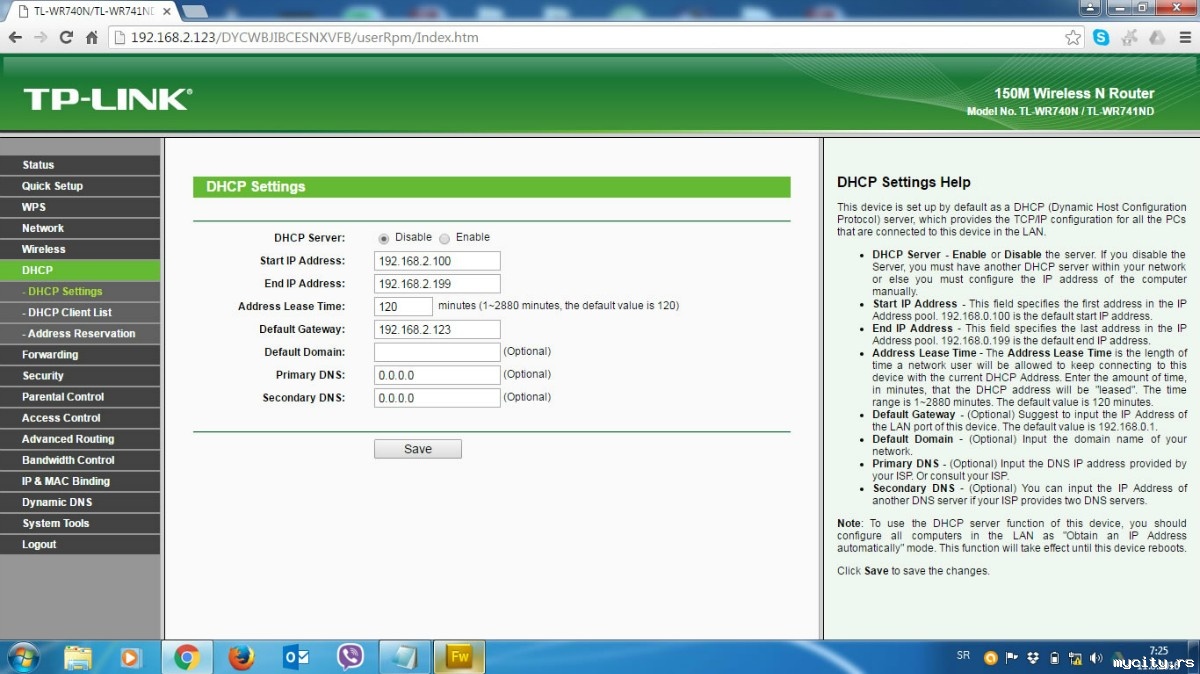
Task: Click the TP-LINK logo
Action: (107, 99)
